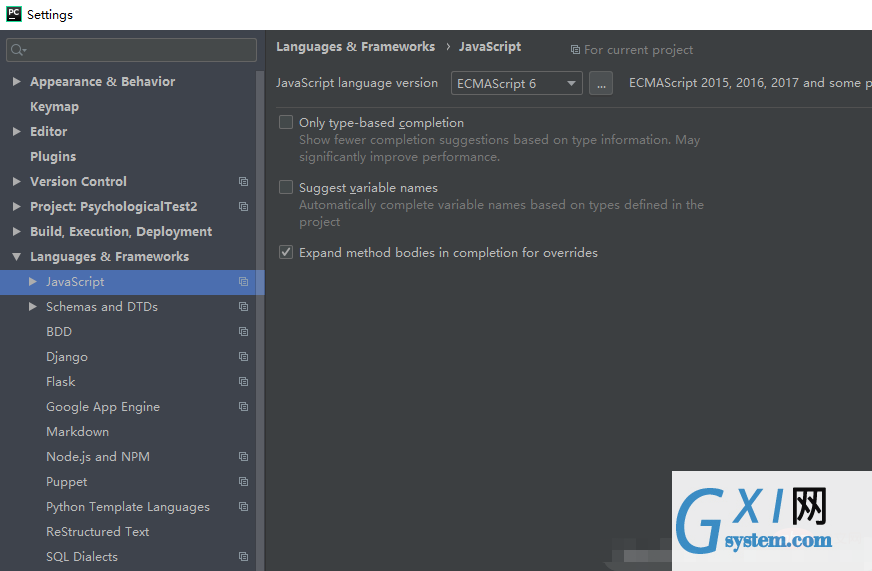This screenshot has width=872, height=571.
Task: Select Keymap in settings tree
Action: click(54, 107)
